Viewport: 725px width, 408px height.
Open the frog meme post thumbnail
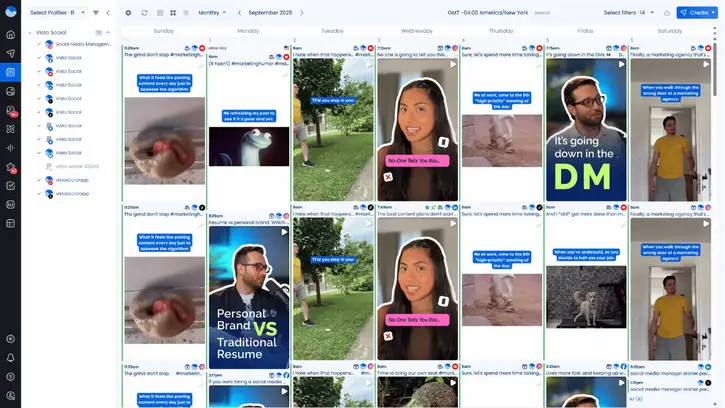pyautogui.click(x=249, y=146)
